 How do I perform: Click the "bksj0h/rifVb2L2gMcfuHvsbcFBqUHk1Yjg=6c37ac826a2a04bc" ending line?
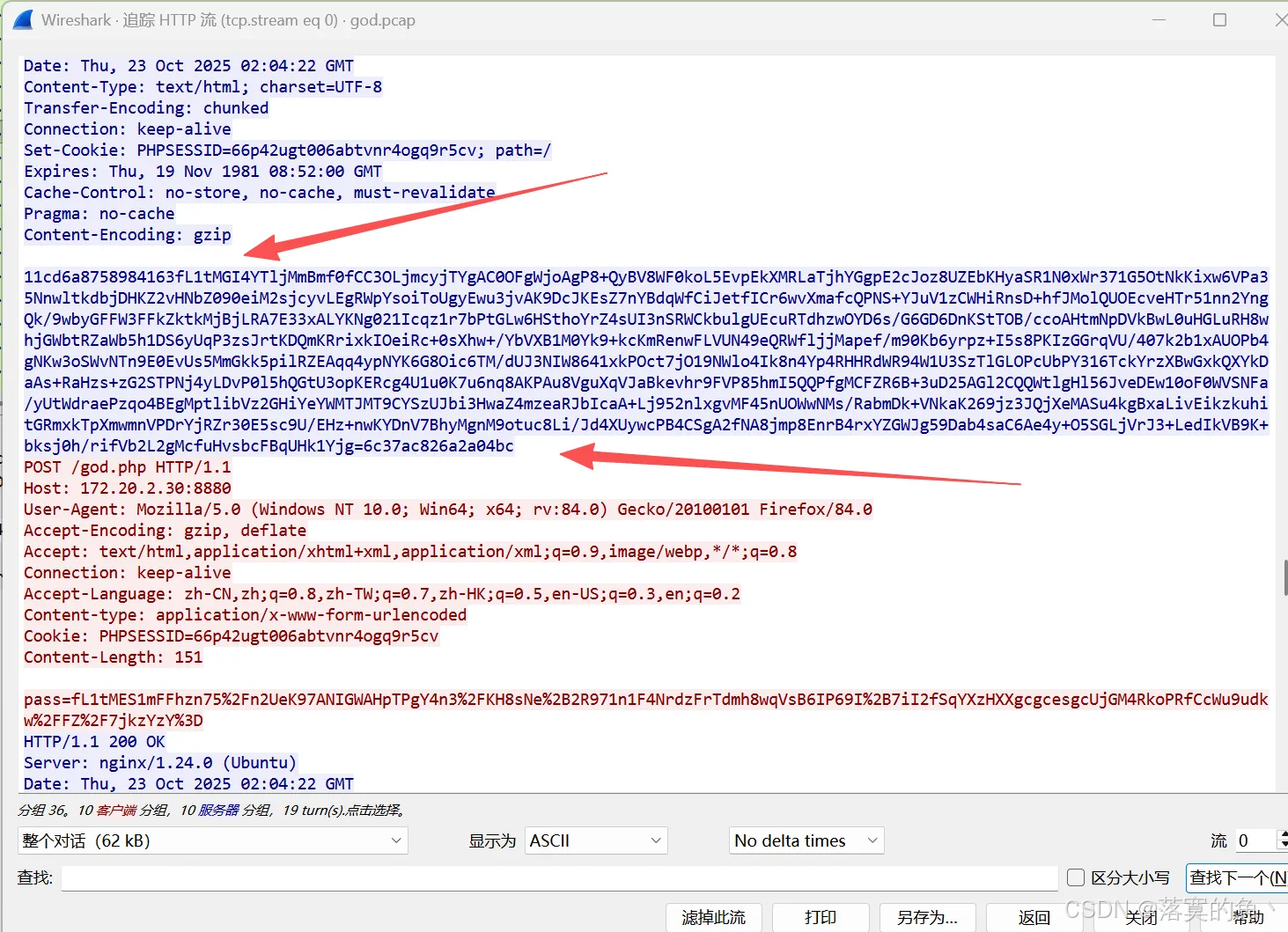pos(269,446)
